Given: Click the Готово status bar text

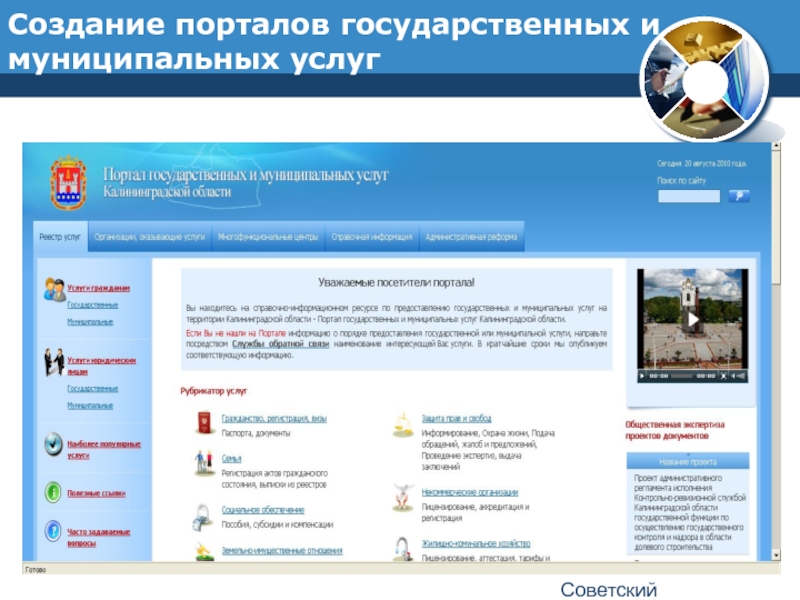Looking at the screenshot, I should (x=35, y=570).
